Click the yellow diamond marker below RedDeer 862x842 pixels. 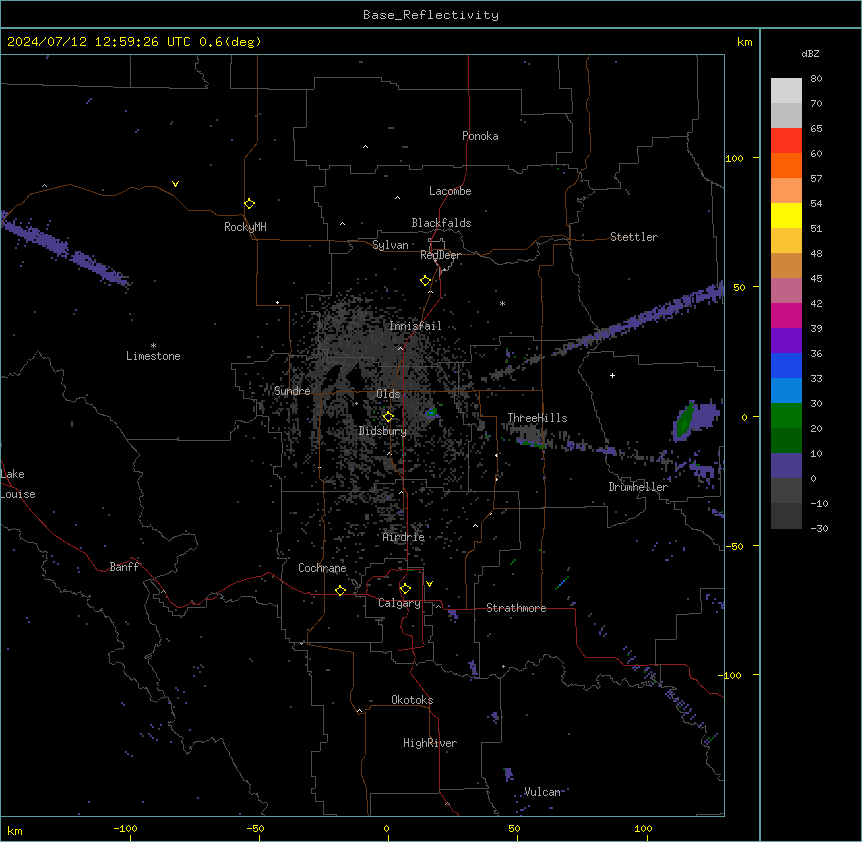pos(426,281)
